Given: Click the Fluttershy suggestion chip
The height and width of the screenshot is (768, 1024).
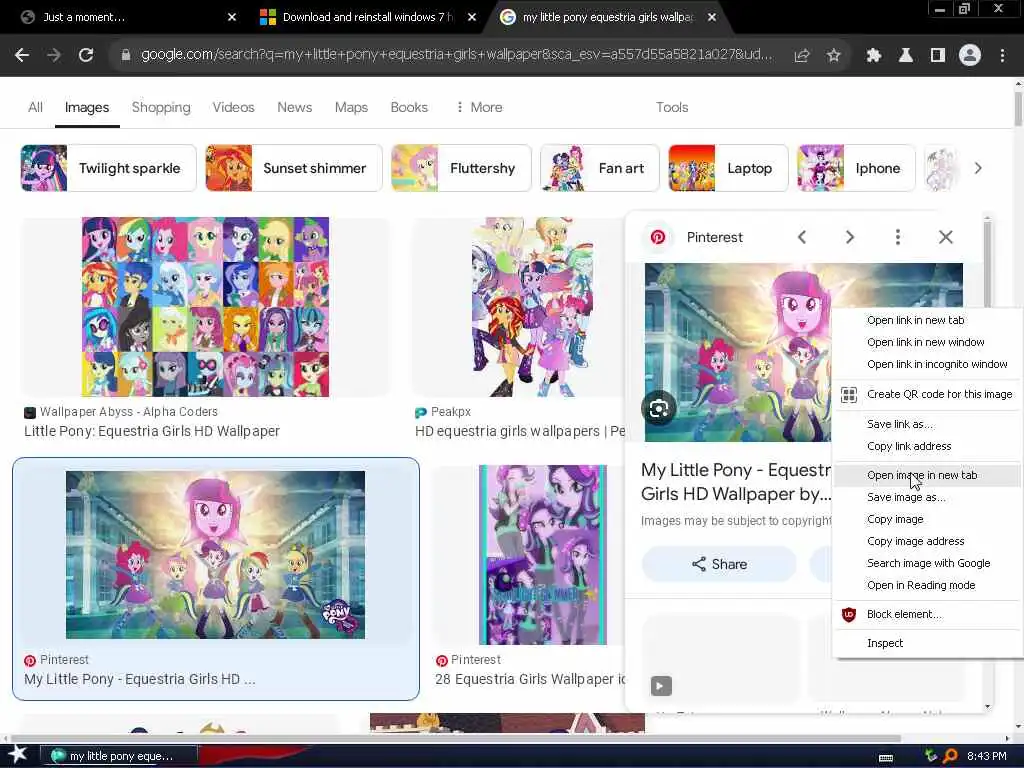Looking at the screenshot, I should [x=461, y=168].
